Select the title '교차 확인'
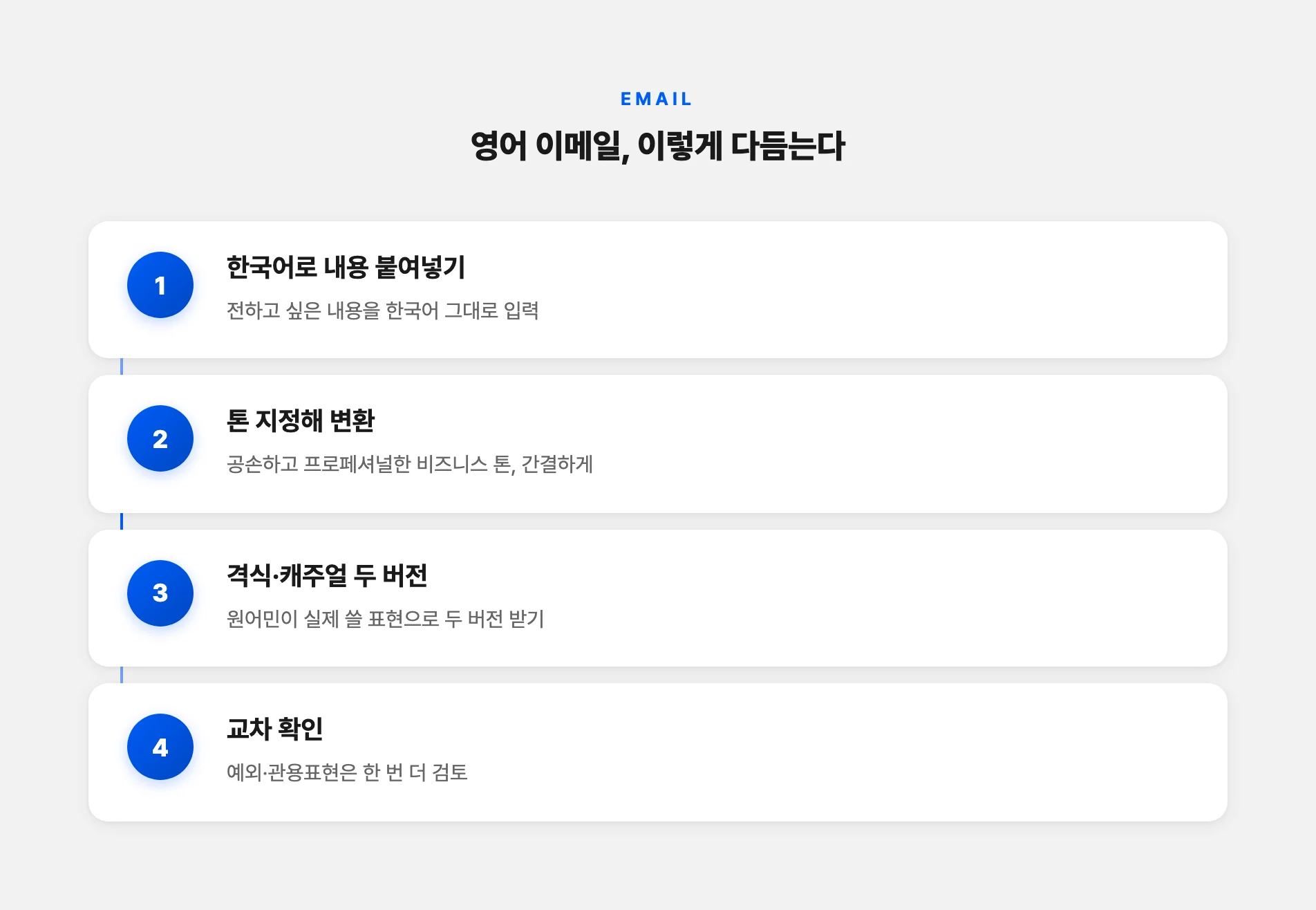The width and height of the screenshot is (1316, 910). [275, 730]
